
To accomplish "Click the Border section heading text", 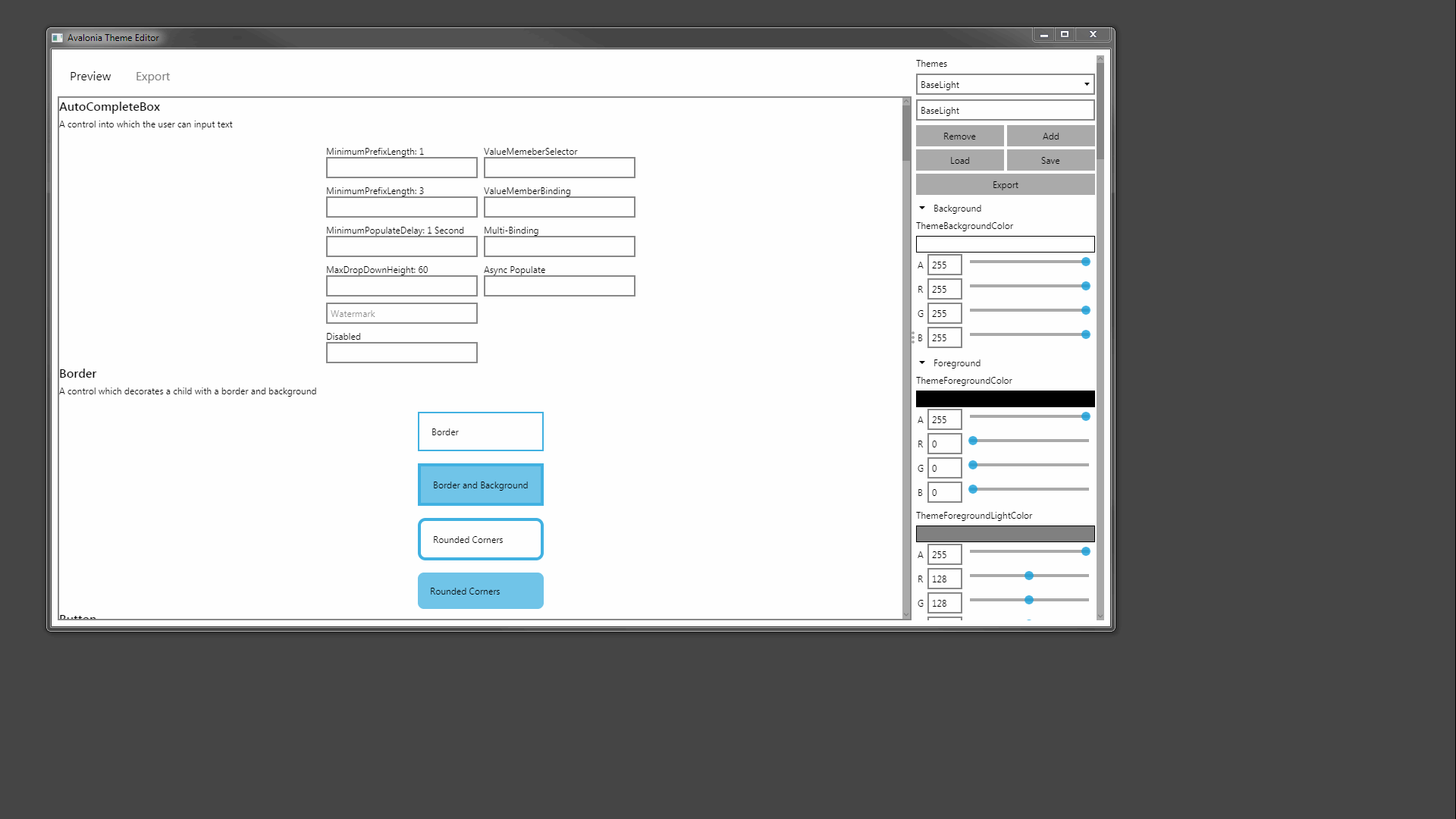I will pos(78,374).
